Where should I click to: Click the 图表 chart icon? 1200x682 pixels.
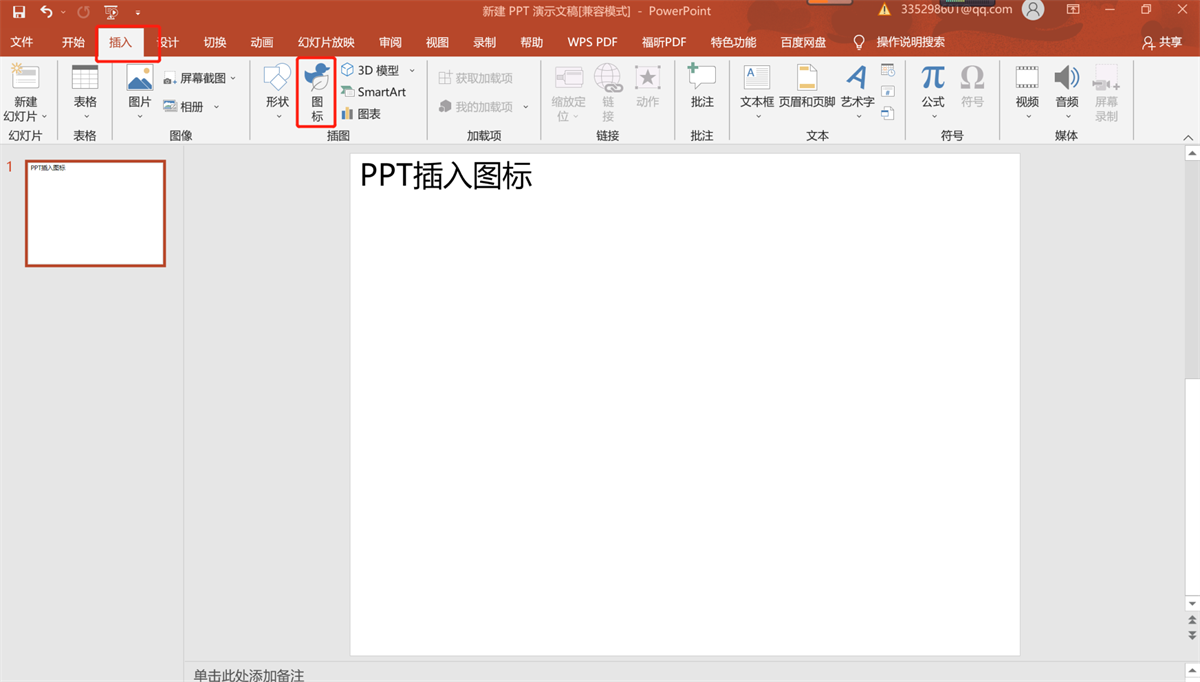(x=347, y=114)
